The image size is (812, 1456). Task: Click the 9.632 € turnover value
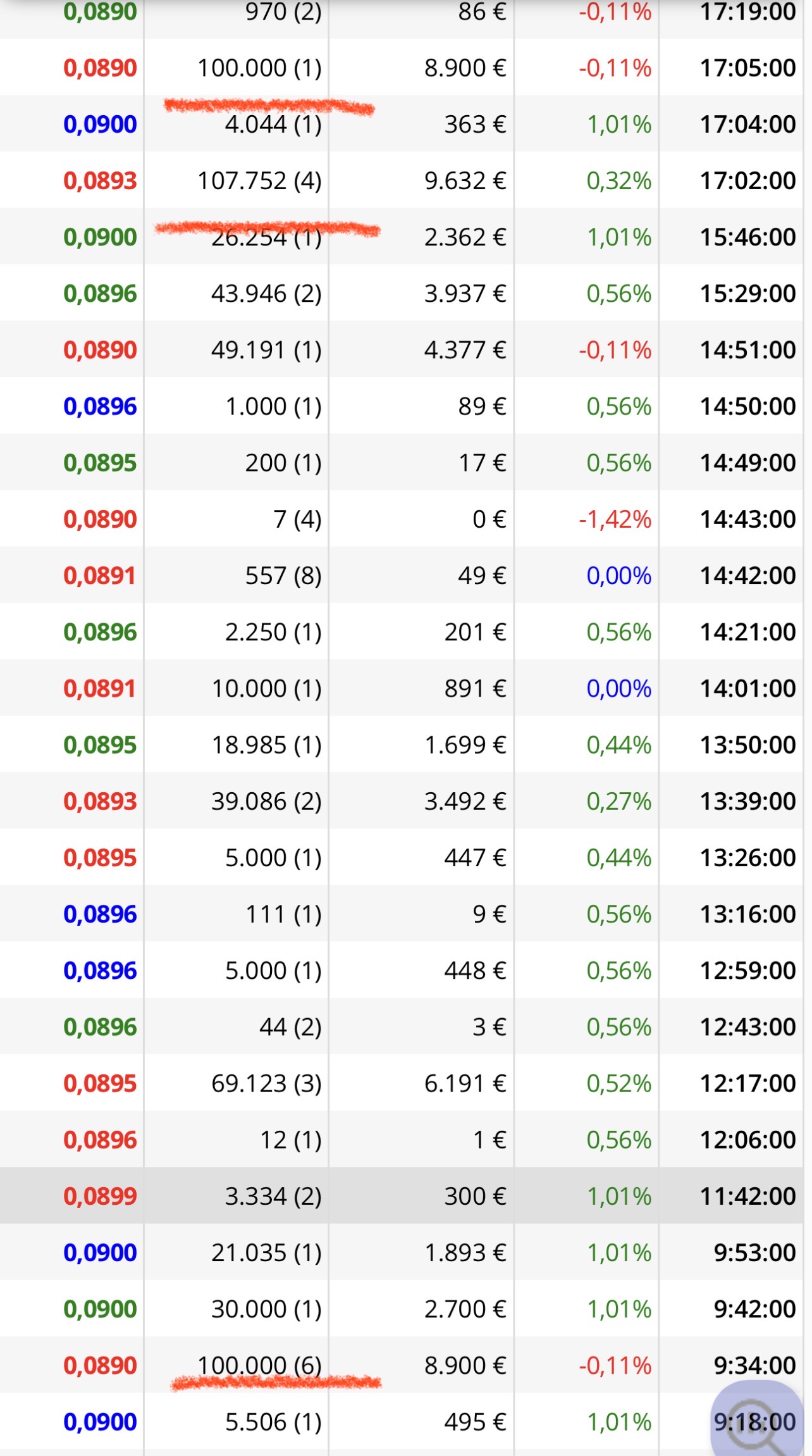[465, 181]
